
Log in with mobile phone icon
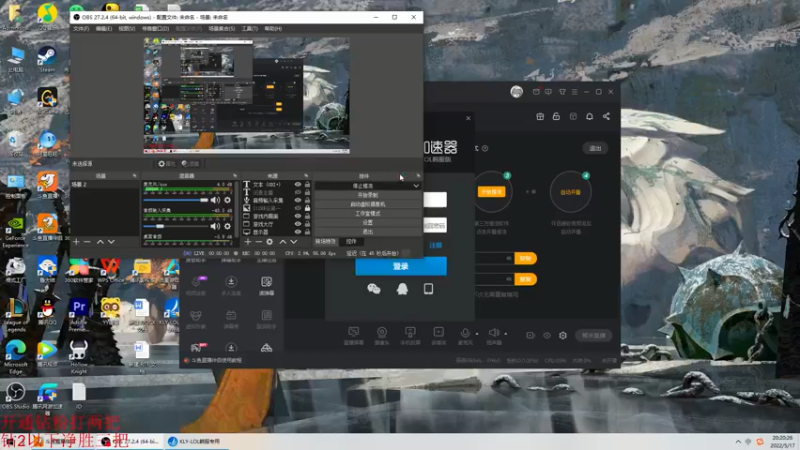[429, 289]
